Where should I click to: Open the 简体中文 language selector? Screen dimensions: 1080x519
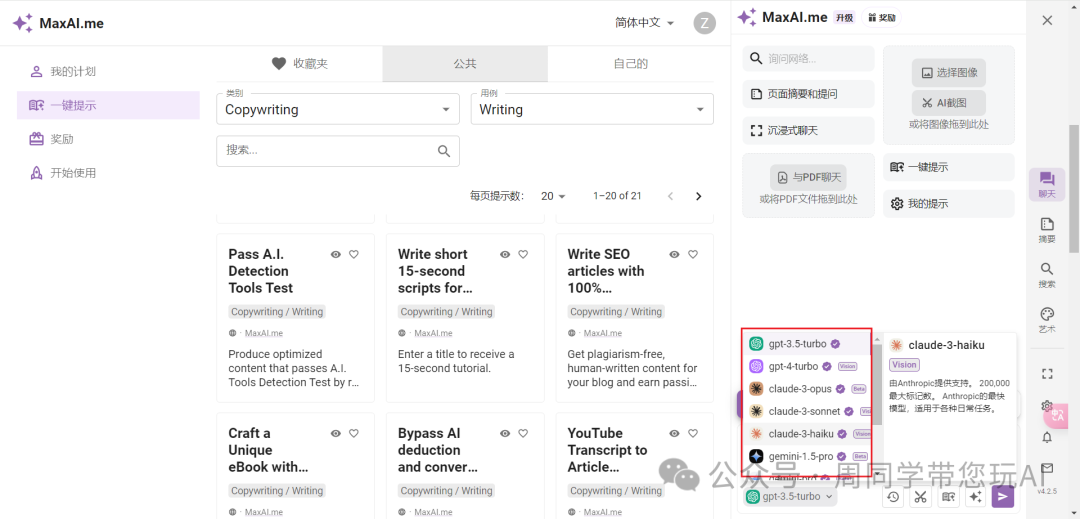(x=645, y=23)
